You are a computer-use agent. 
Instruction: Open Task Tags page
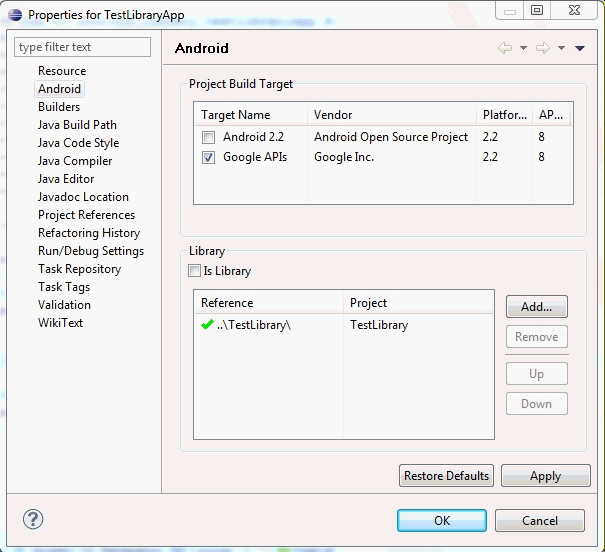(64, 287)
